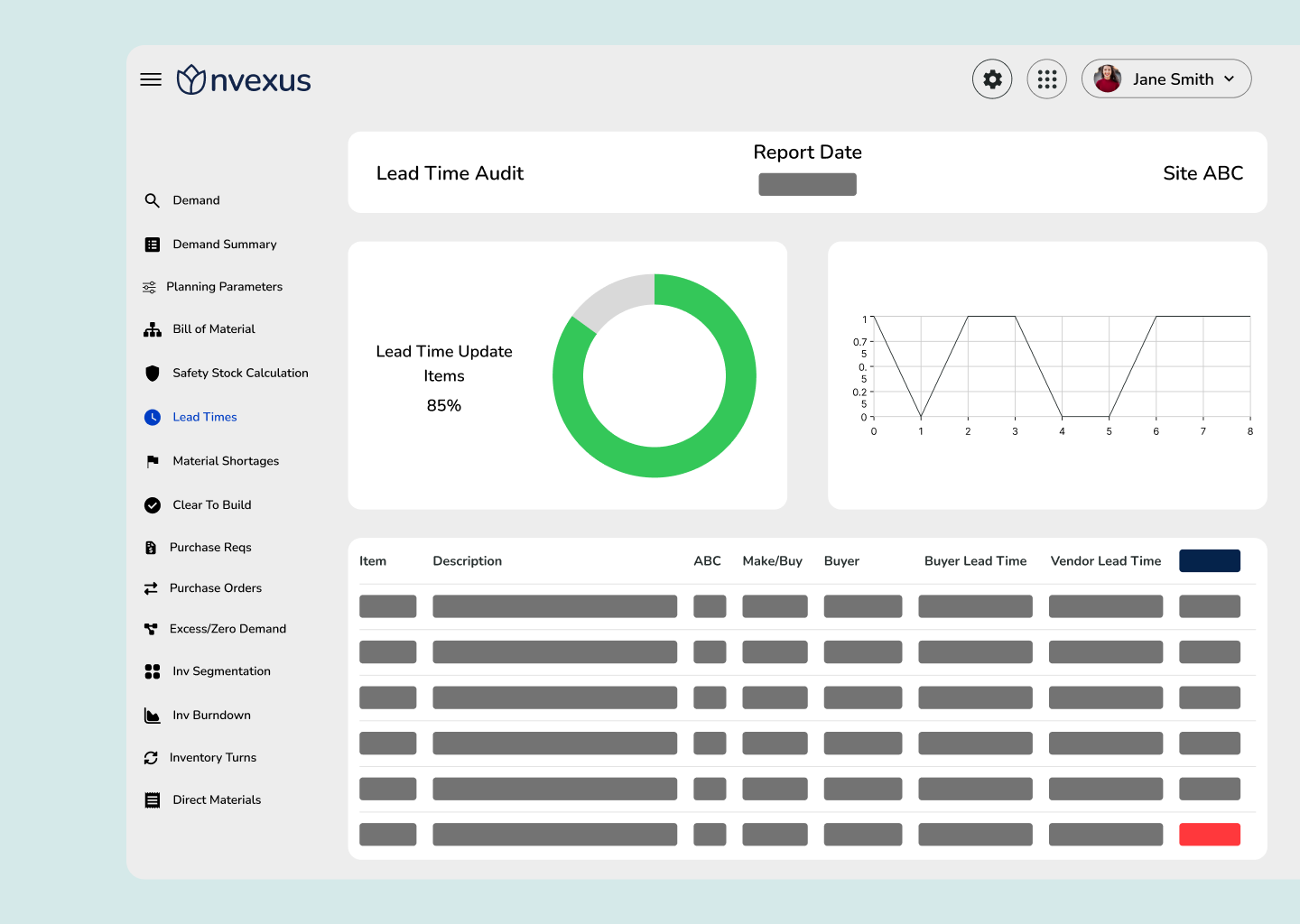Open settings via the gear icon
This screenshot has height=924, width=1300.
[992, 79]
